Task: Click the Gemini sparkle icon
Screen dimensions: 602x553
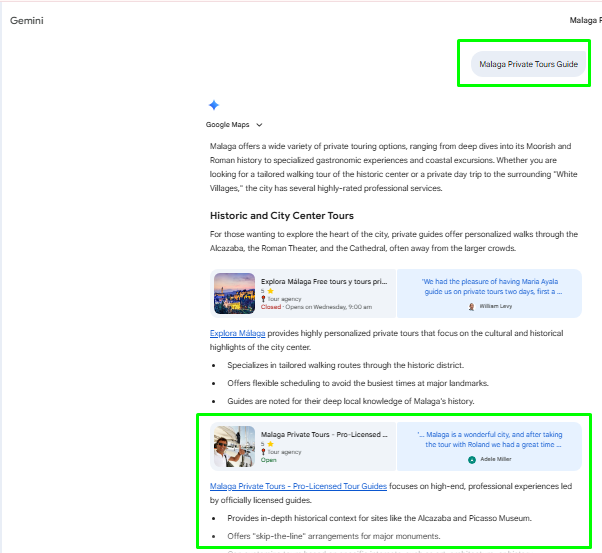Action: click(x=214, y=105)
